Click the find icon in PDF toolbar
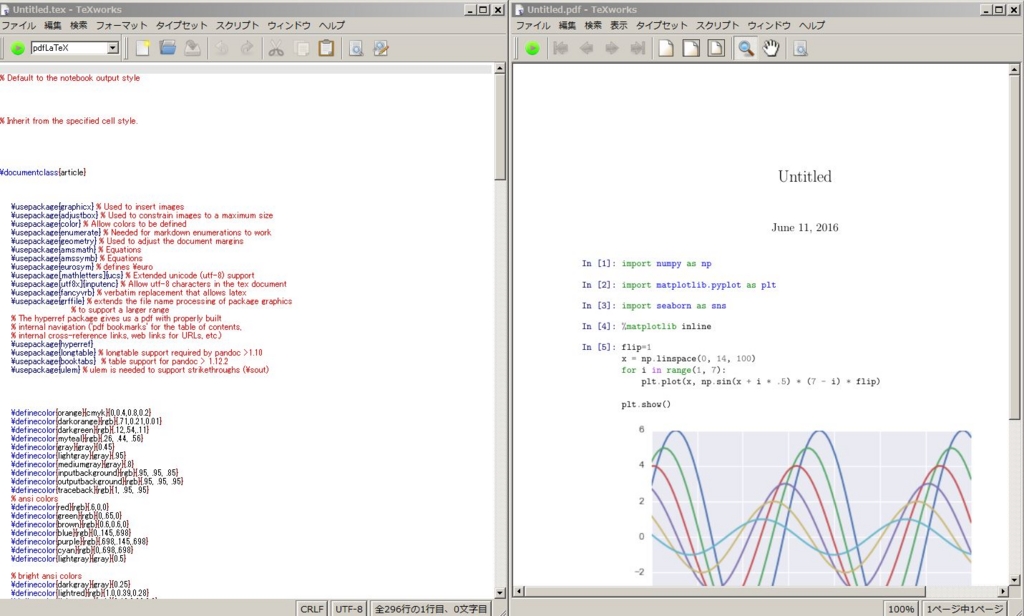 [801, 48]
